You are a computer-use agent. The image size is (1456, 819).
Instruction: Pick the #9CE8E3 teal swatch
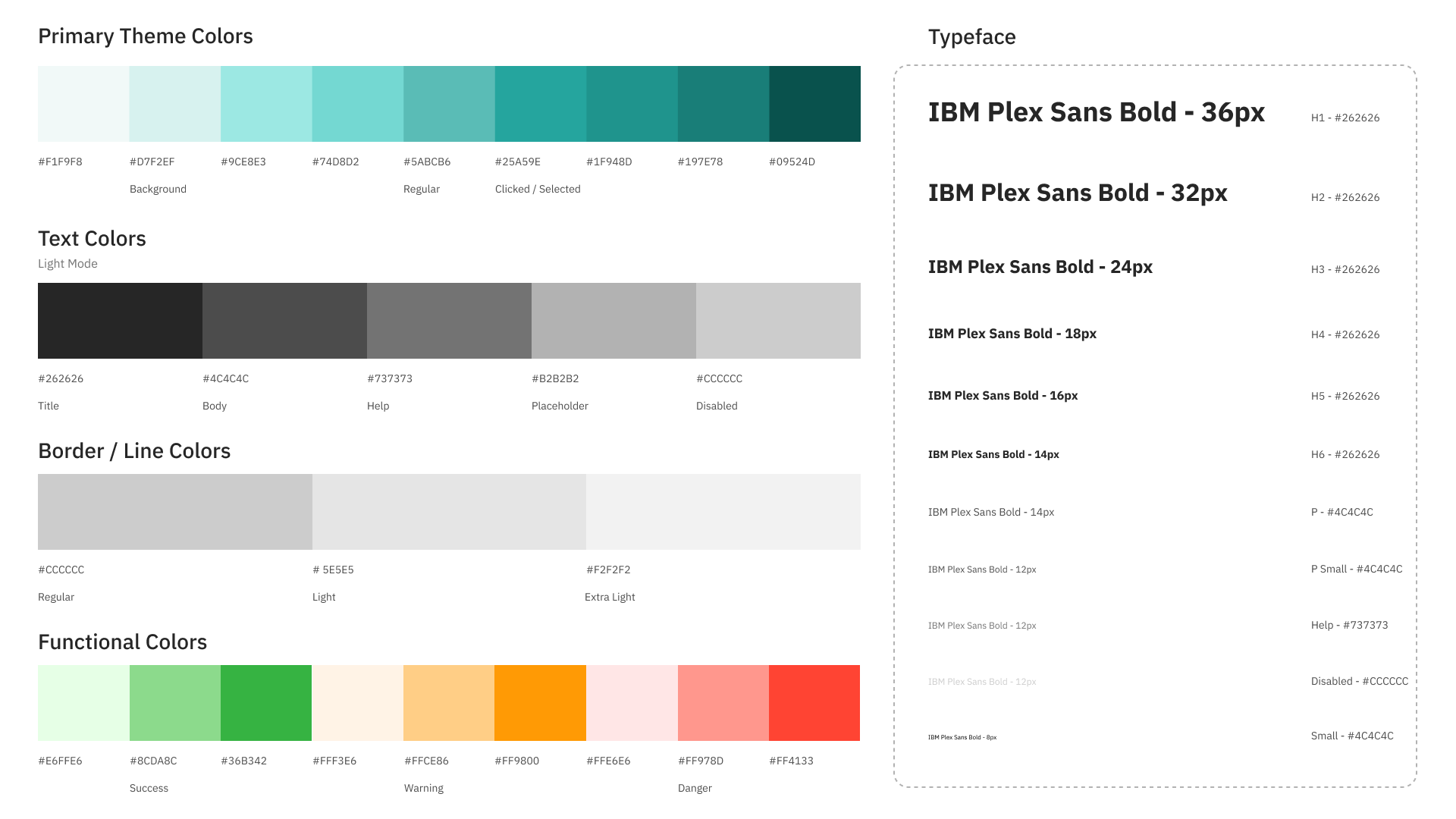(x=266, y=104)
